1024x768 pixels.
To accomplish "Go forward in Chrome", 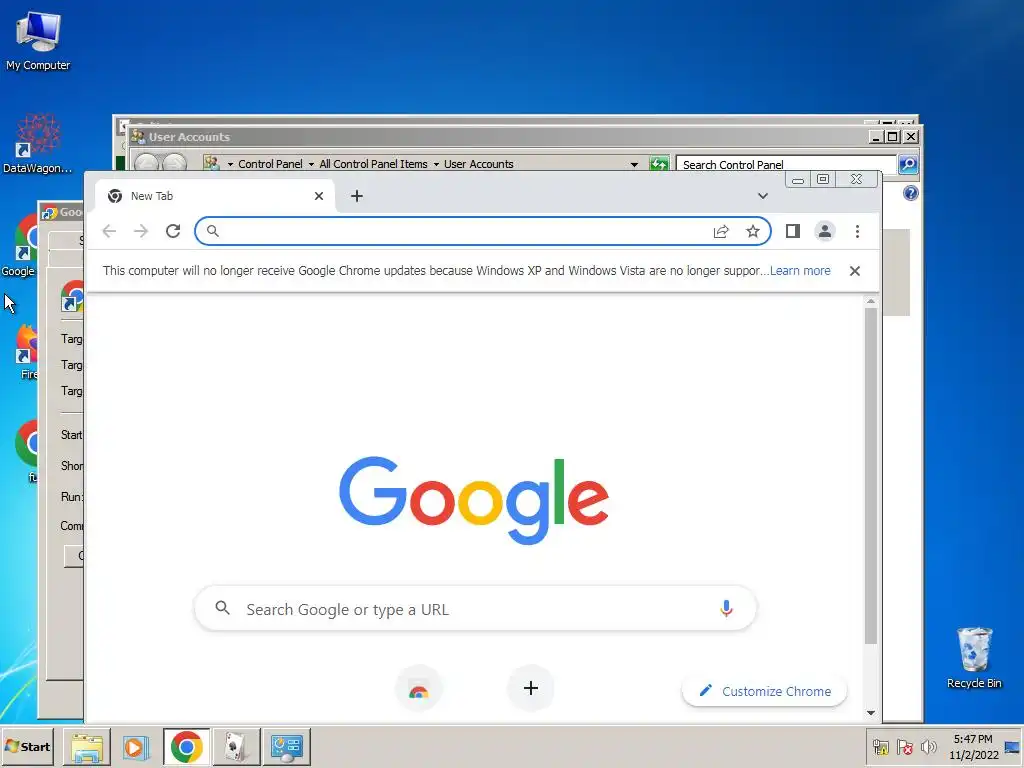I will pyautogui.click(x=141, y=231).
